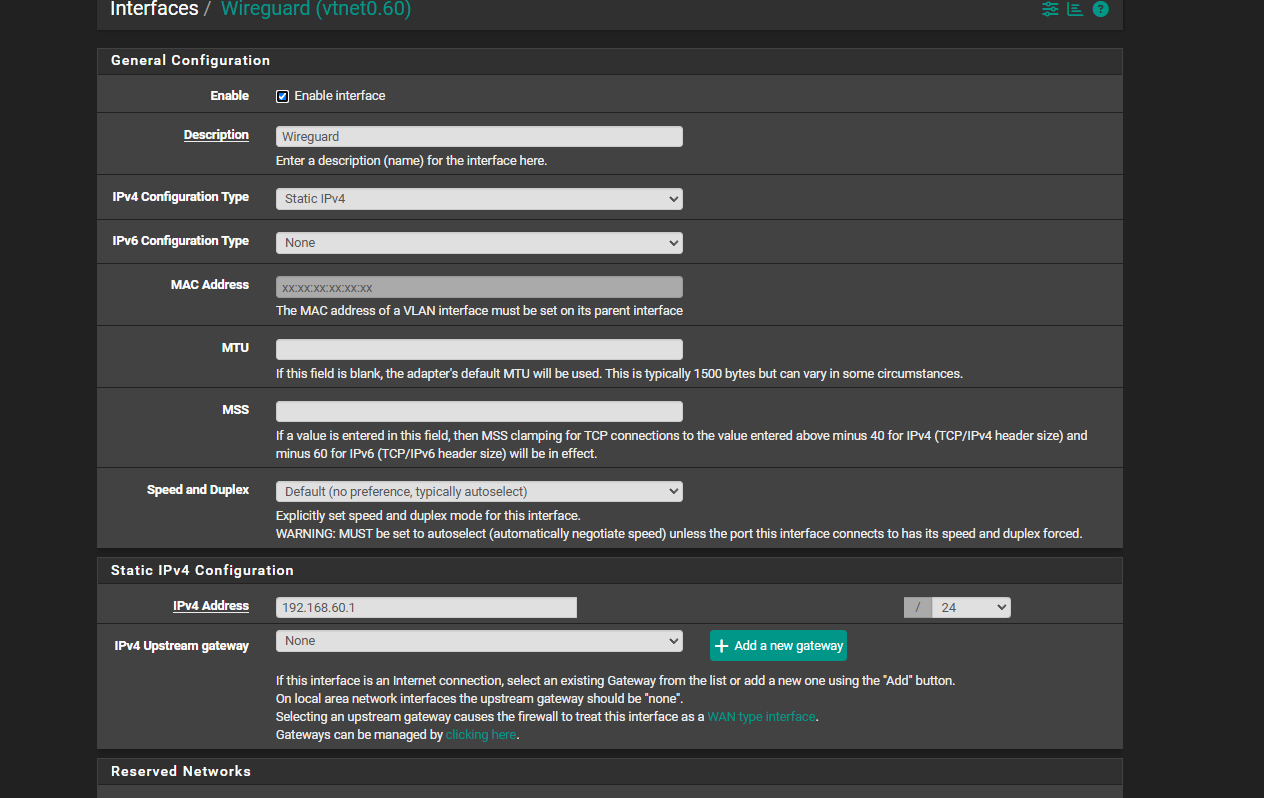Click the Reserved Networks section header
Viewport: 1264px width, 798px height.
coord(610,771)
